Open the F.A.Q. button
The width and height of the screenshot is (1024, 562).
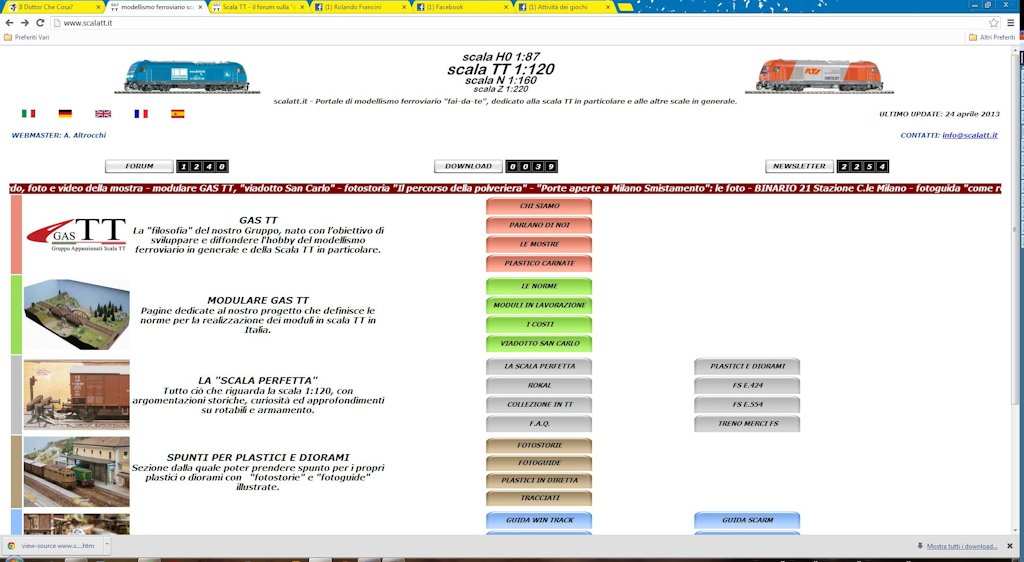click(x=539, y=424)
